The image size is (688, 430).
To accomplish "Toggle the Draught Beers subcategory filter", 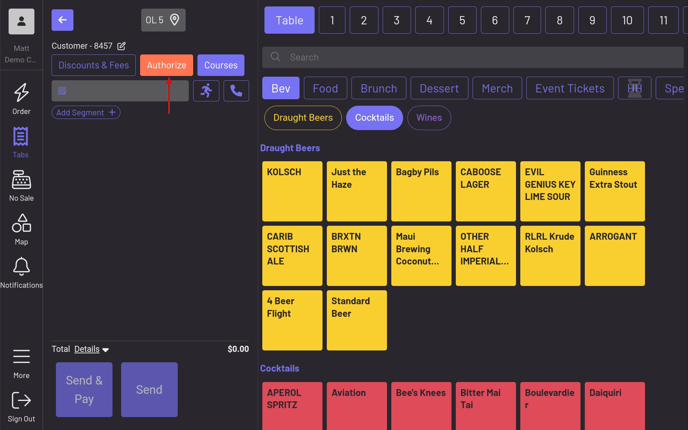I will (303, 118).
